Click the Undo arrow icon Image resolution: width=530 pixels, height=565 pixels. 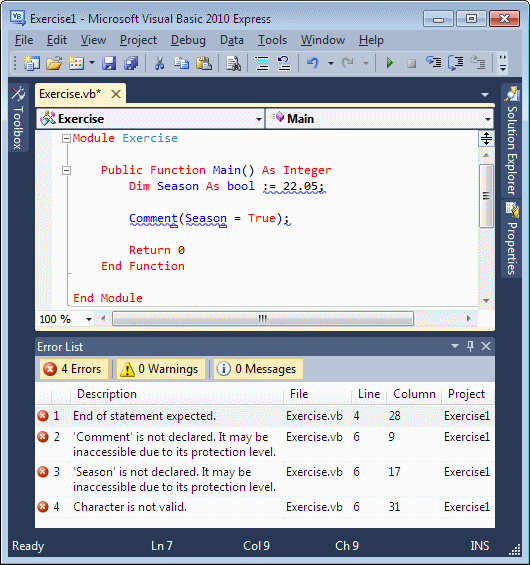pos(313,63)
